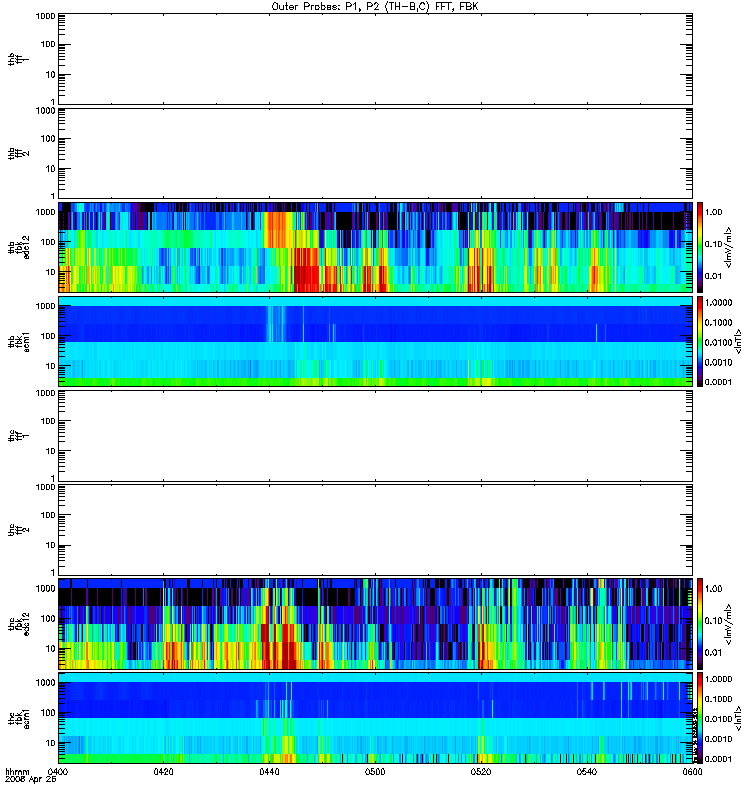
Task: Click the 0.0010 value on thc scm1 color bar
Action: (718, 739)
